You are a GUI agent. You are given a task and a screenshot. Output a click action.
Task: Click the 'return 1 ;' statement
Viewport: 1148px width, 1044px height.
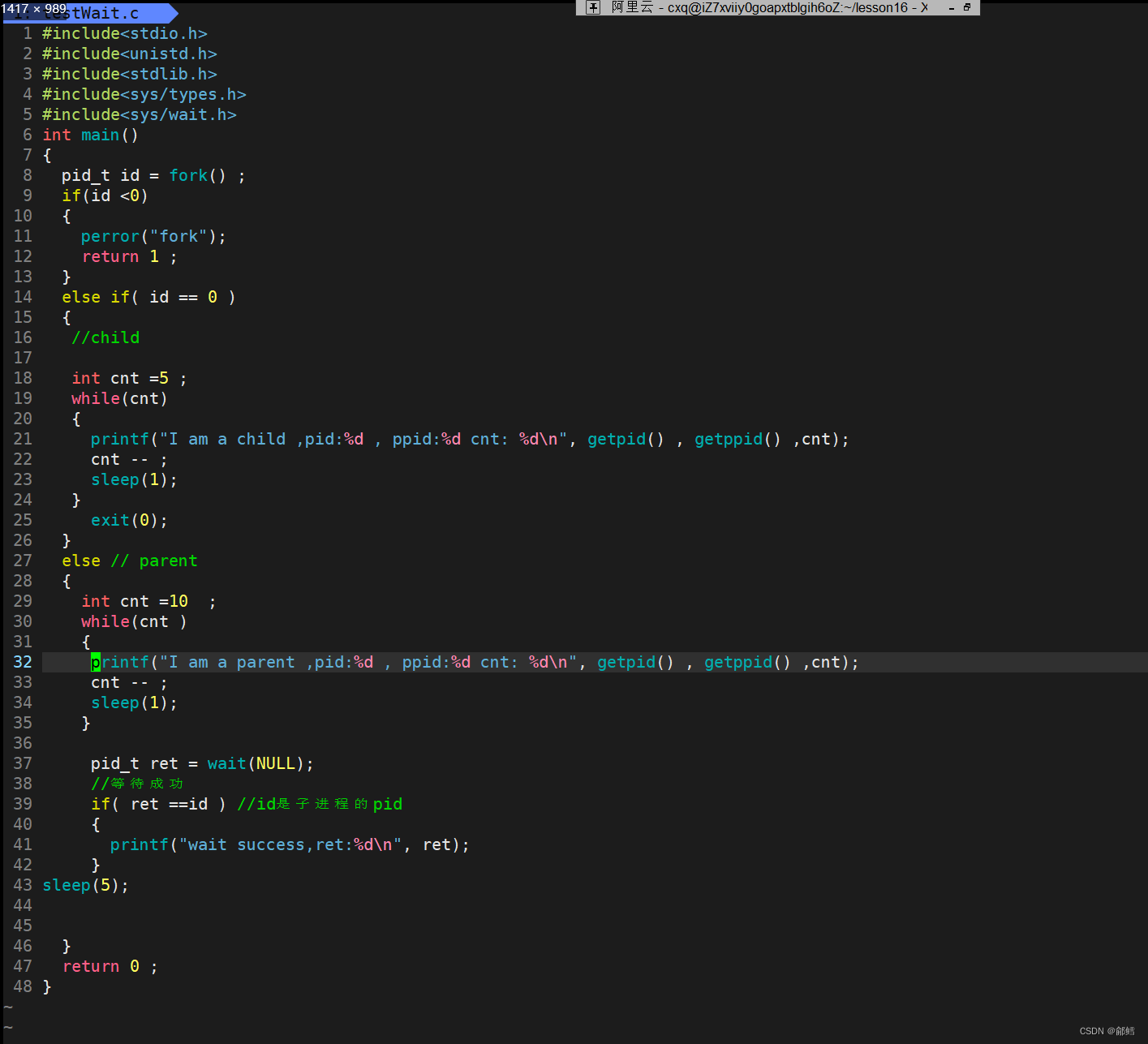(x=129, y=256)
